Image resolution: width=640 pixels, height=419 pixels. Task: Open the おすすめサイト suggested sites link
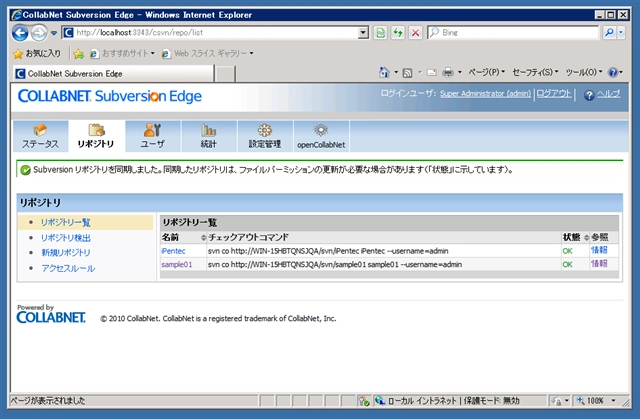point(122,53)
